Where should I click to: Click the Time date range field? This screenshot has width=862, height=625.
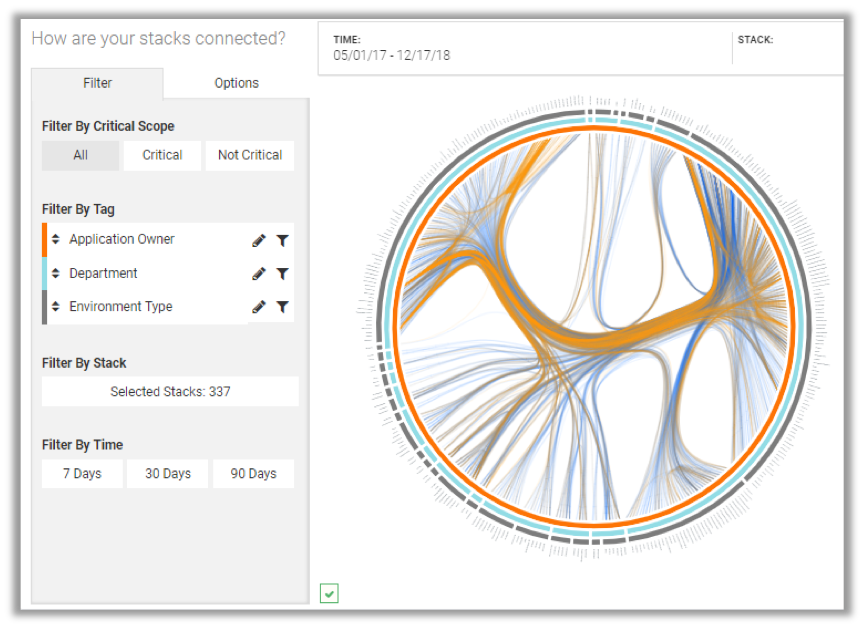point(392,56)
